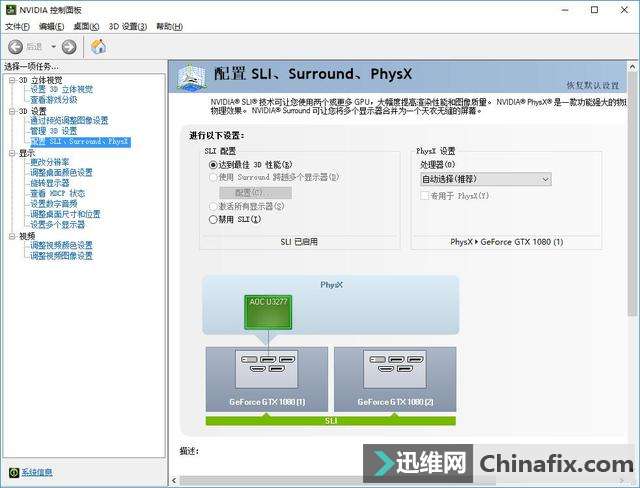Viewport: 640px width, 488px height.
Task: Open the 编辑(E) menu
Action: (51, 27)
